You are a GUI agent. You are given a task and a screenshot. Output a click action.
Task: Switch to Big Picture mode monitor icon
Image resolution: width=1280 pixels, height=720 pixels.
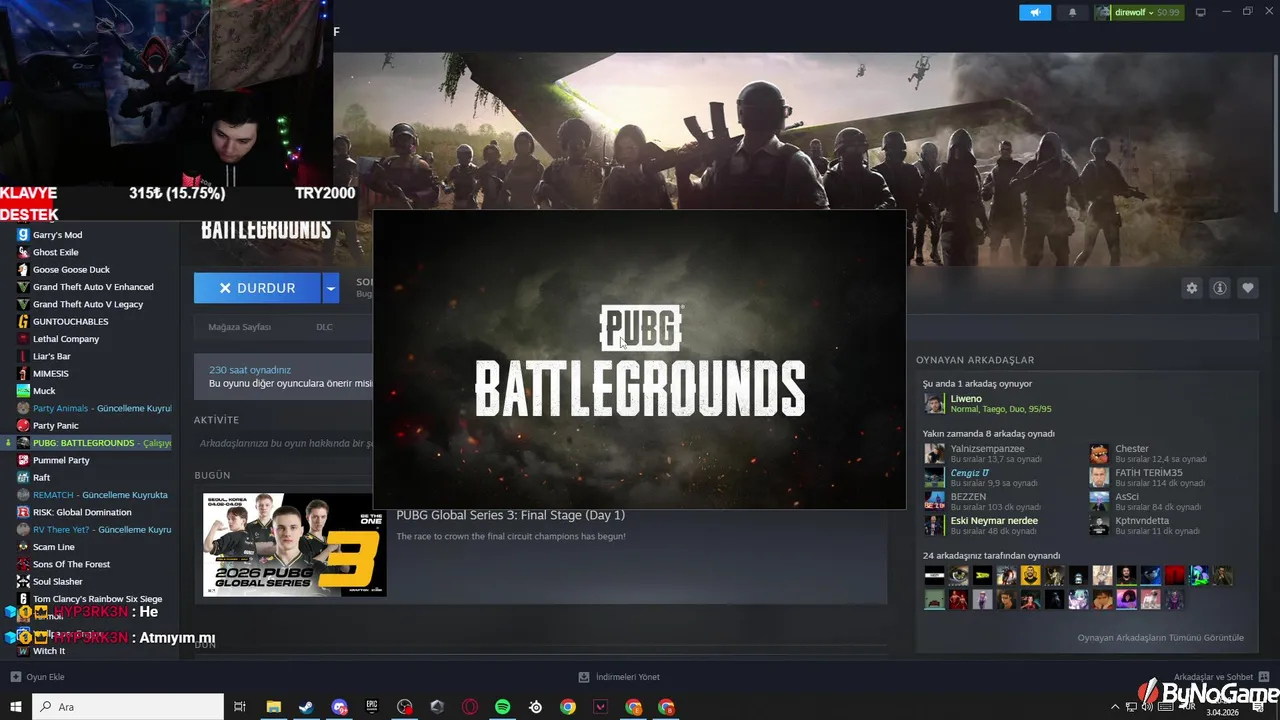click(x=1201, y=12)
